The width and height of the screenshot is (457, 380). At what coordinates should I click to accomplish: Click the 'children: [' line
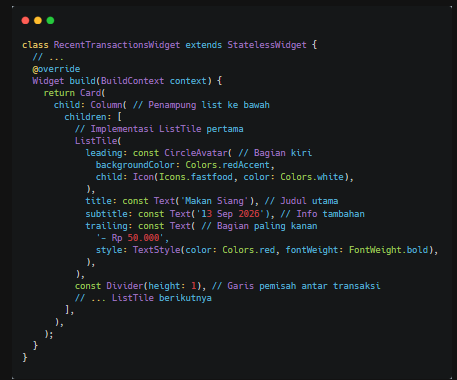click(93, 117)
